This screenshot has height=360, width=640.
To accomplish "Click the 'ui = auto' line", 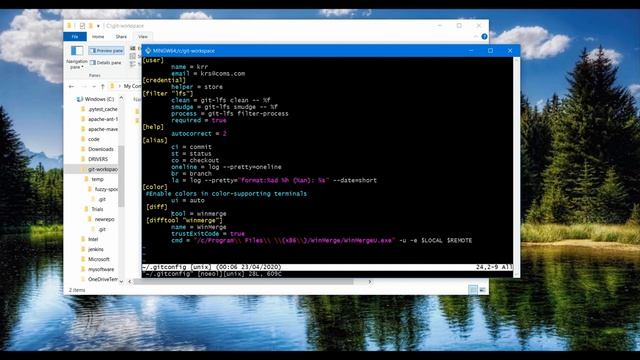I will (x=188, y=200).
